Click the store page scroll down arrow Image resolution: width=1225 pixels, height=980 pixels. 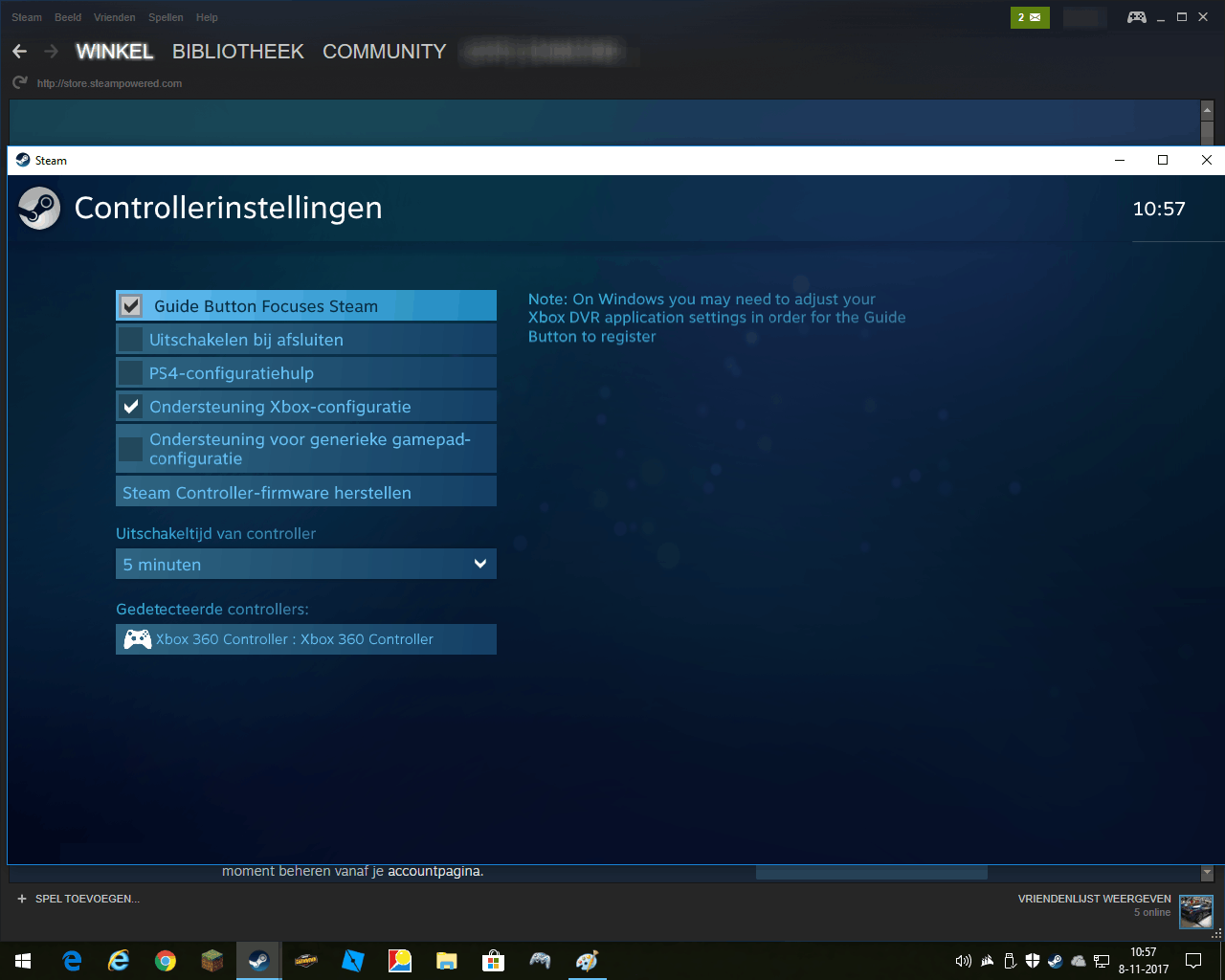tap(1207, 873)
